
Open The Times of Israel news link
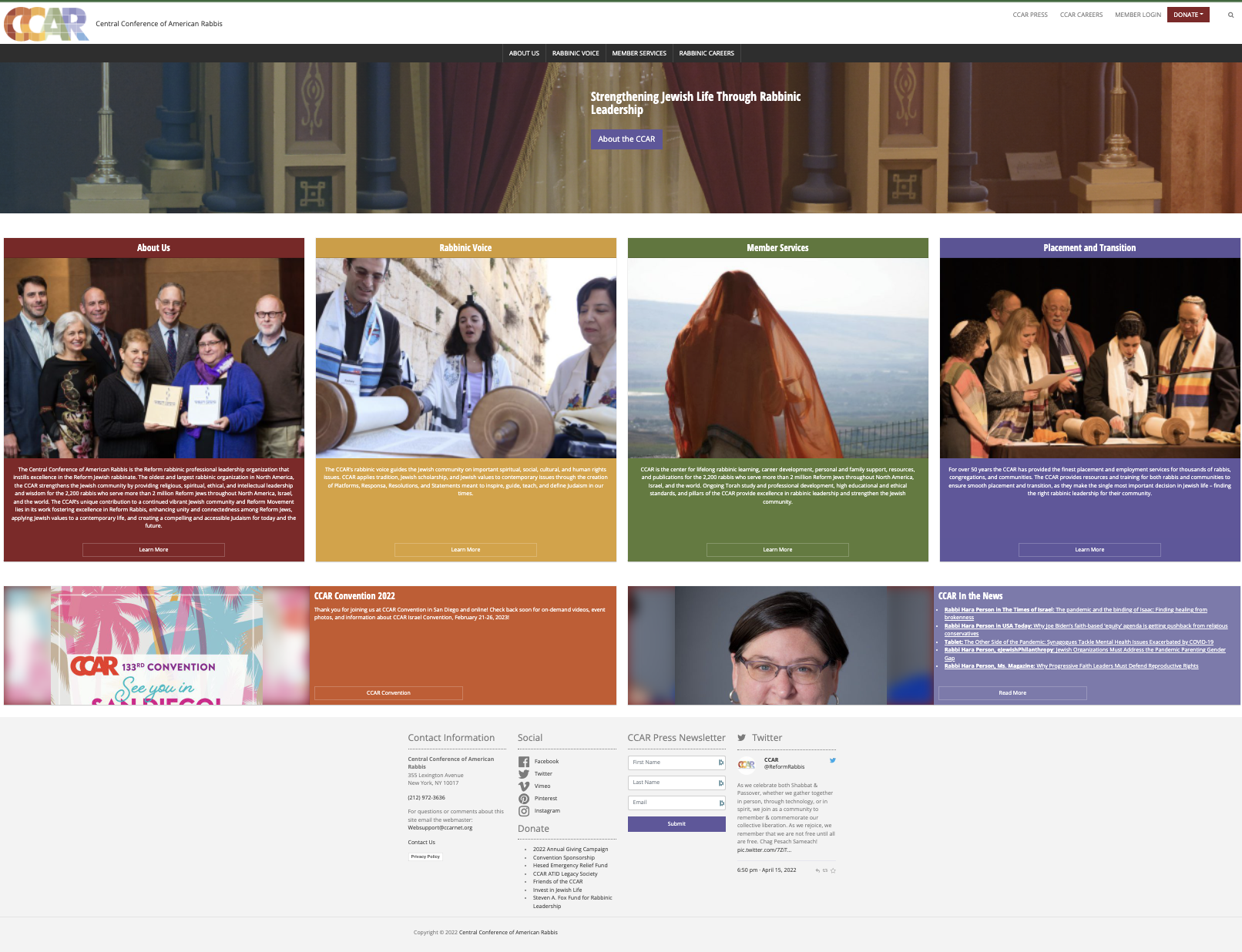[1076, 614]
